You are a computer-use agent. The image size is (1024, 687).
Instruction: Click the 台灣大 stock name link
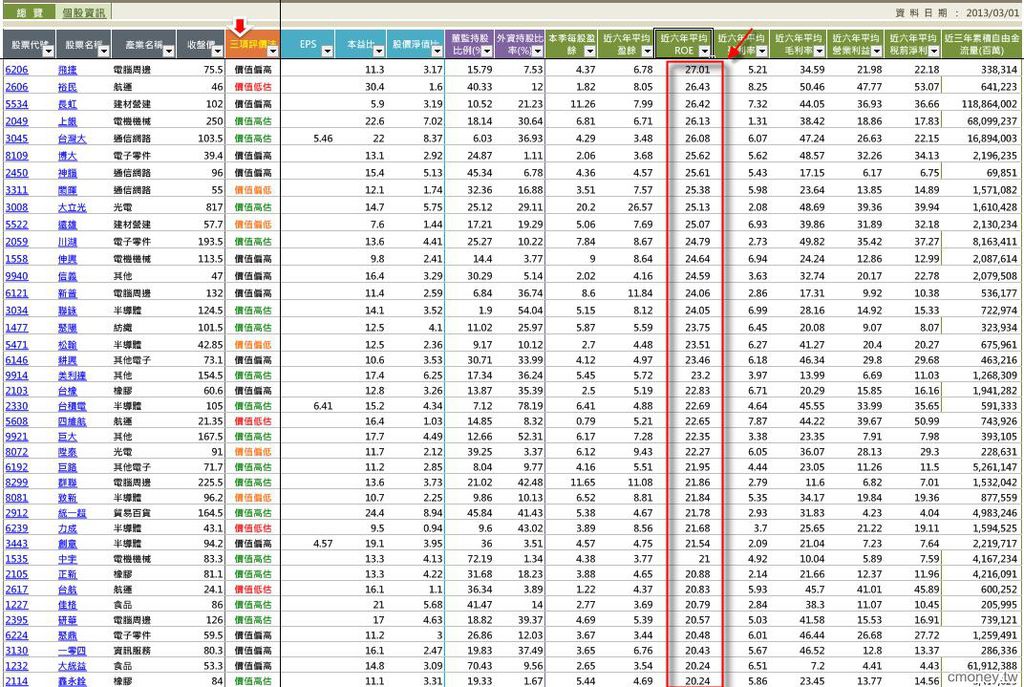(x=72, y=138)
